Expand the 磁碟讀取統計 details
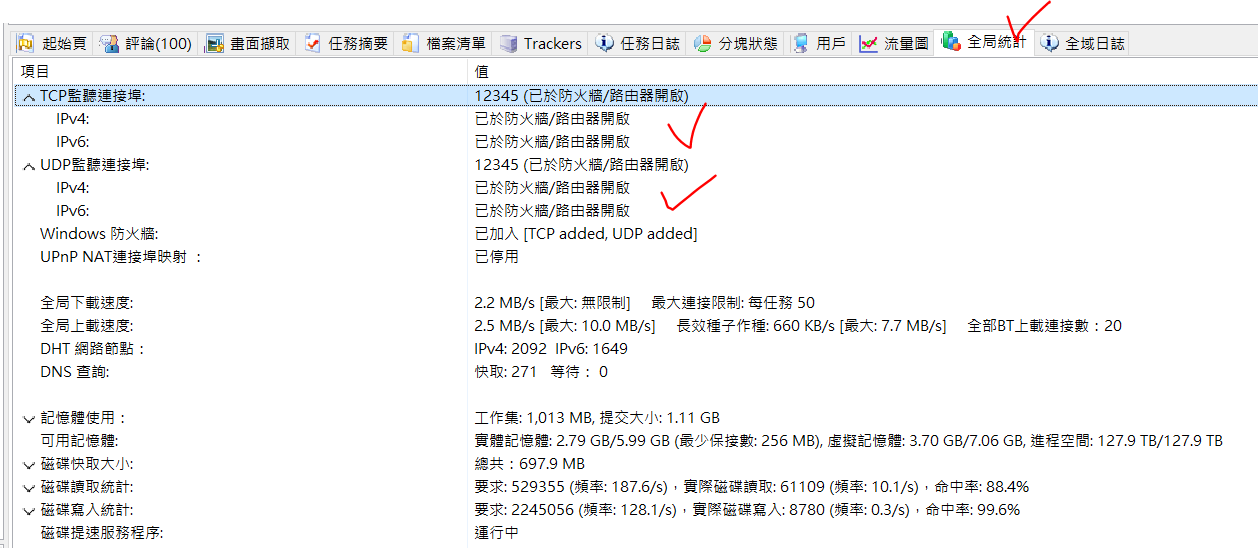 29,487
